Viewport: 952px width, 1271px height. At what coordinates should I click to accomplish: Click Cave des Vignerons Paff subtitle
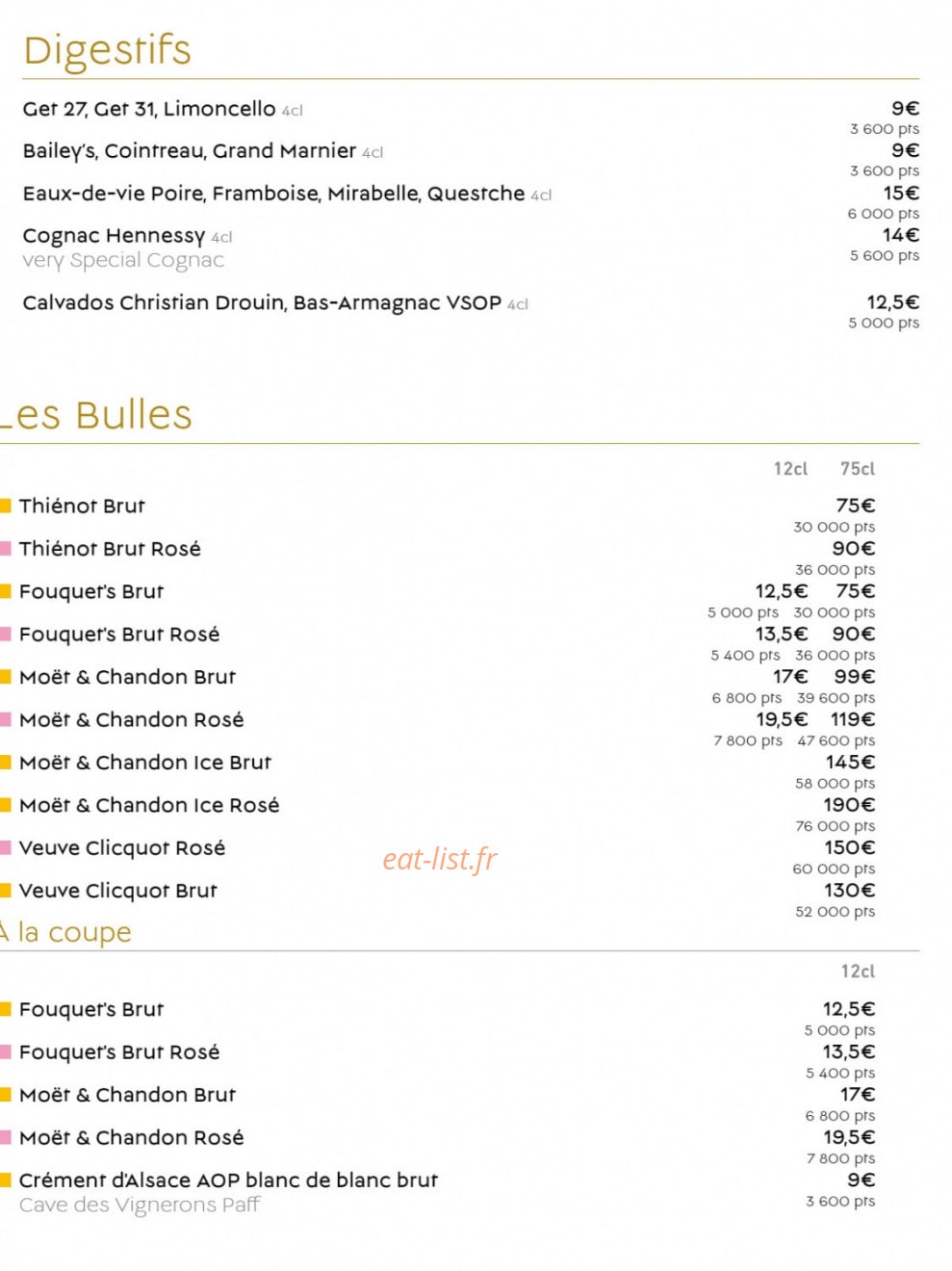140,1205
